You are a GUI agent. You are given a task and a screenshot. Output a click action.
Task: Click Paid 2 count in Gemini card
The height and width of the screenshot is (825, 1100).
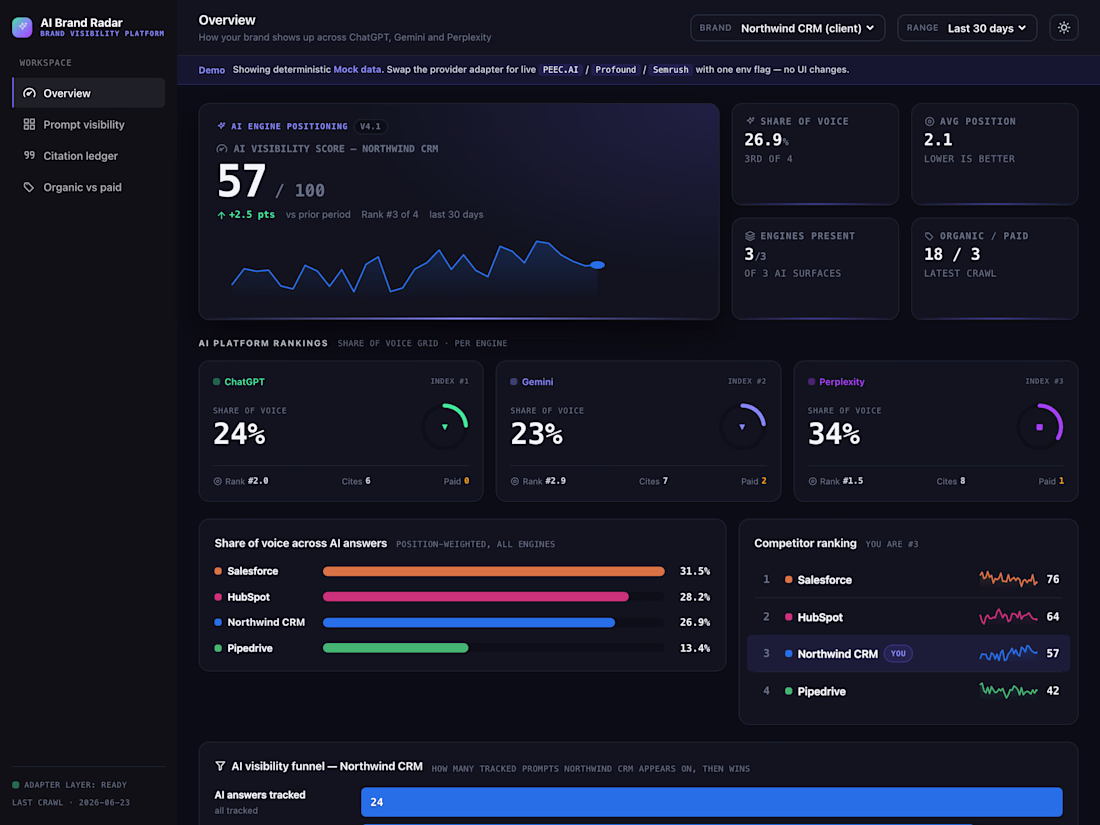click(x=753, y=481)
